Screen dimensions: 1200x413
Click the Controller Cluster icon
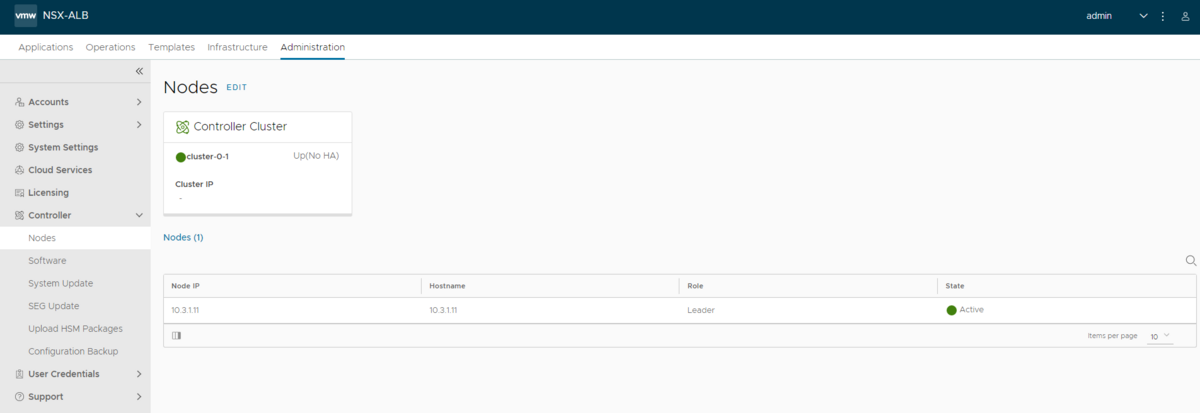(x=182, y=127)
